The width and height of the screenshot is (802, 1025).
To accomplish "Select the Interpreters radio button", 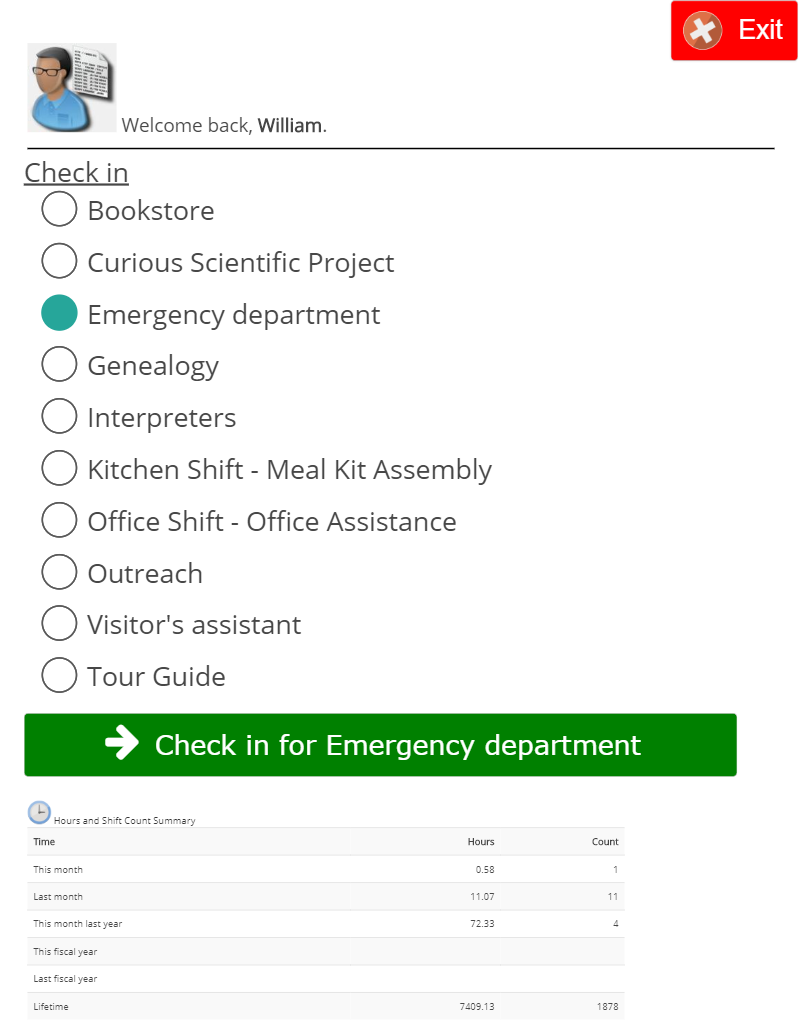I will click(x=59, y=417).
